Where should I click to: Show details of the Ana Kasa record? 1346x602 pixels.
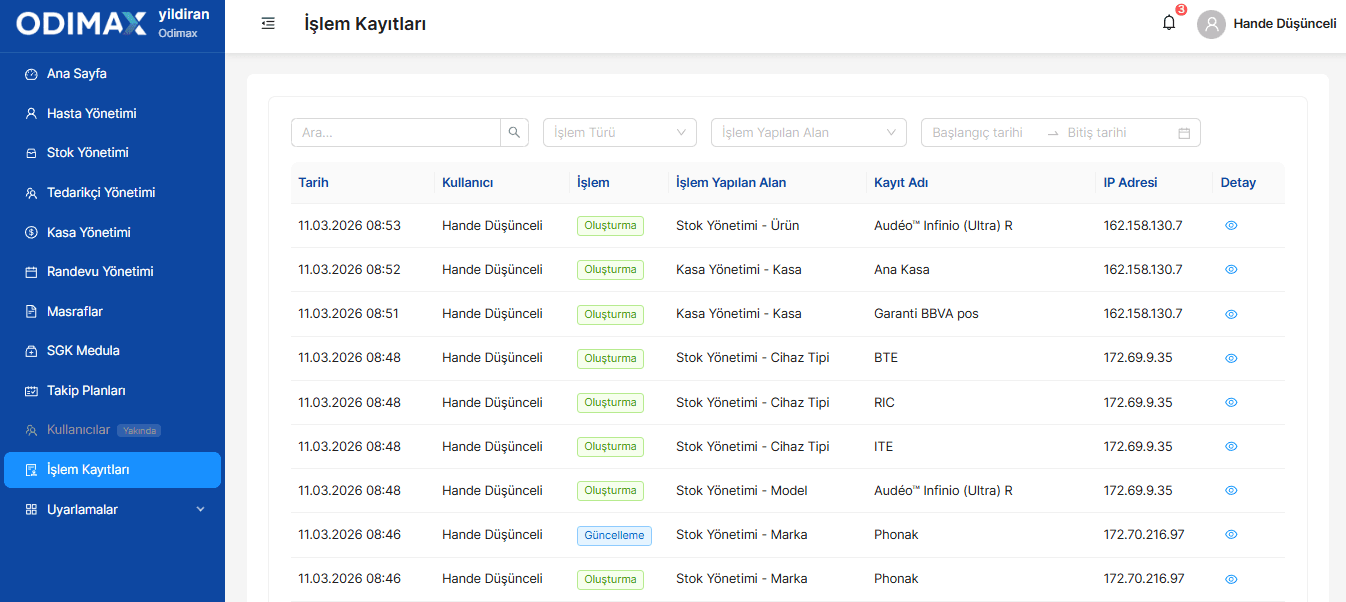1231,270
